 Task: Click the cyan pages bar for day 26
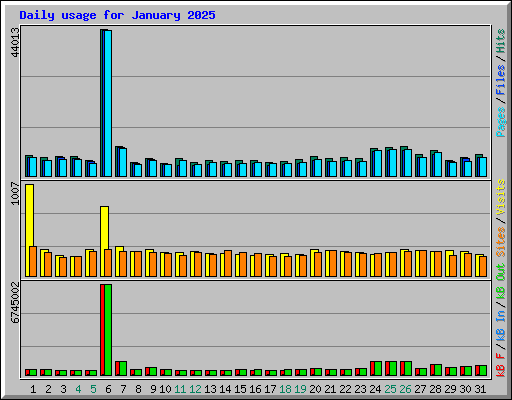(408, 163)
